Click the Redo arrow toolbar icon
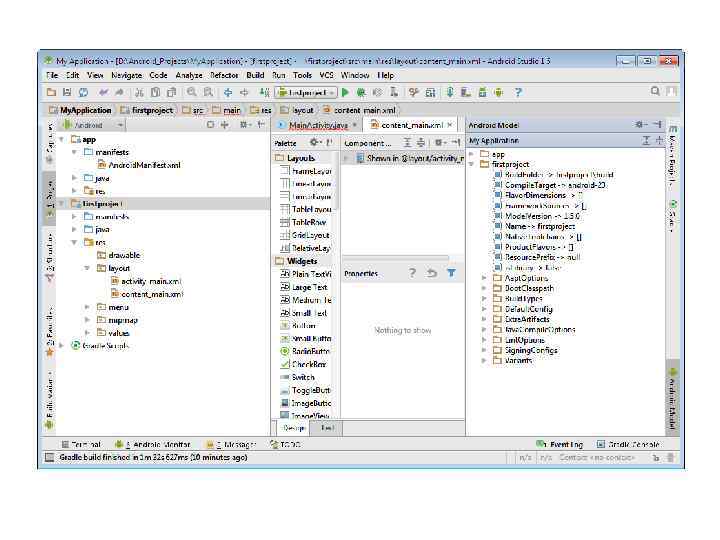720x540 pixels. (x=119, y=93)
